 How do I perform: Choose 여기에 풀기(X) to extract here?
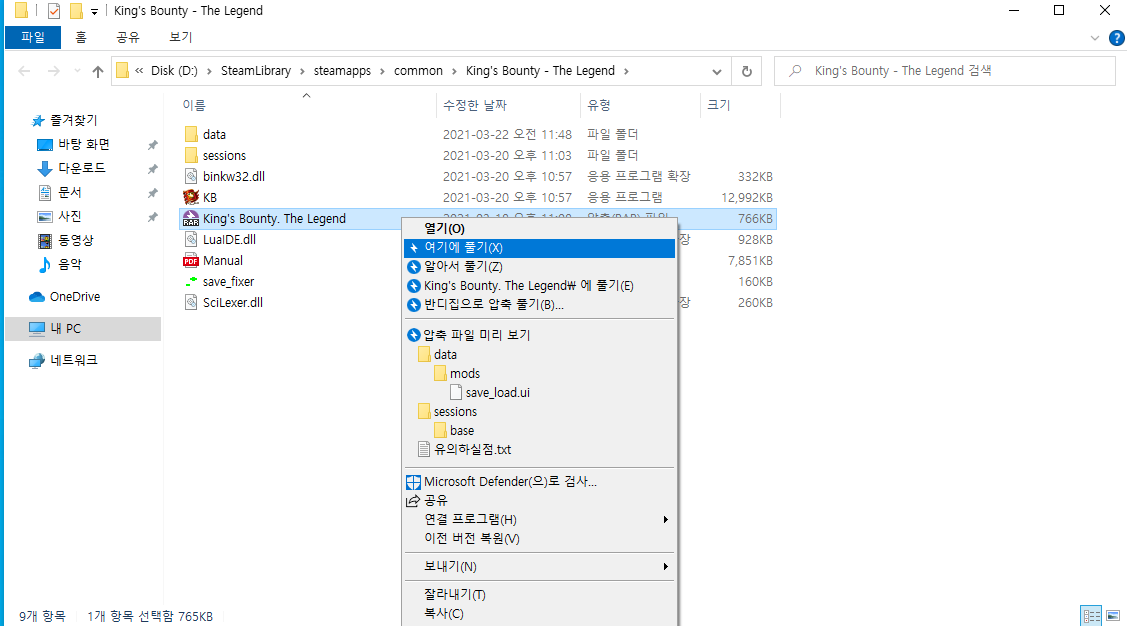click(x=539, y=247)
